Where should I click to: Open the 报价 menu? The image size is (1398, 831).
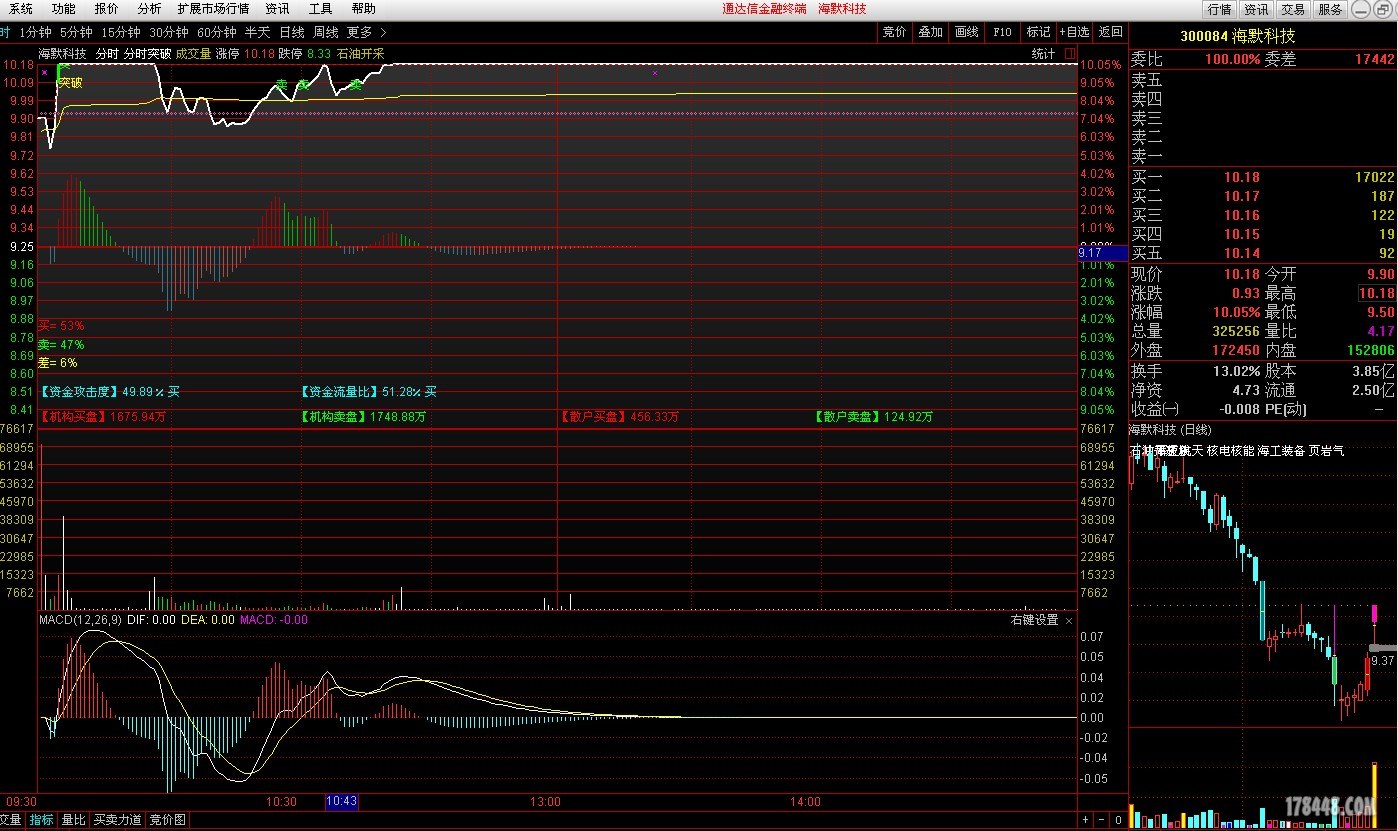coord(106,9)
